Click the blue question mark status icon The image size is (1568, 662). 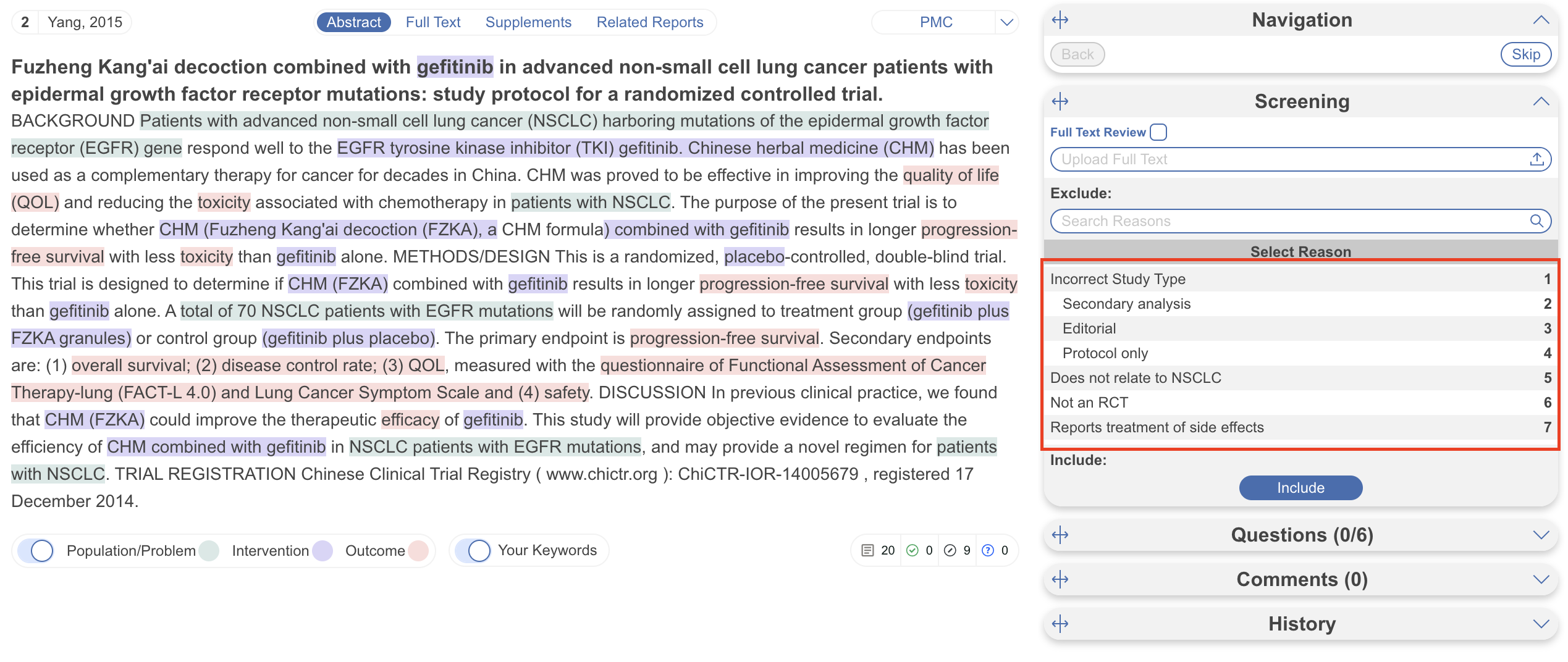click(x=988, y=550)
